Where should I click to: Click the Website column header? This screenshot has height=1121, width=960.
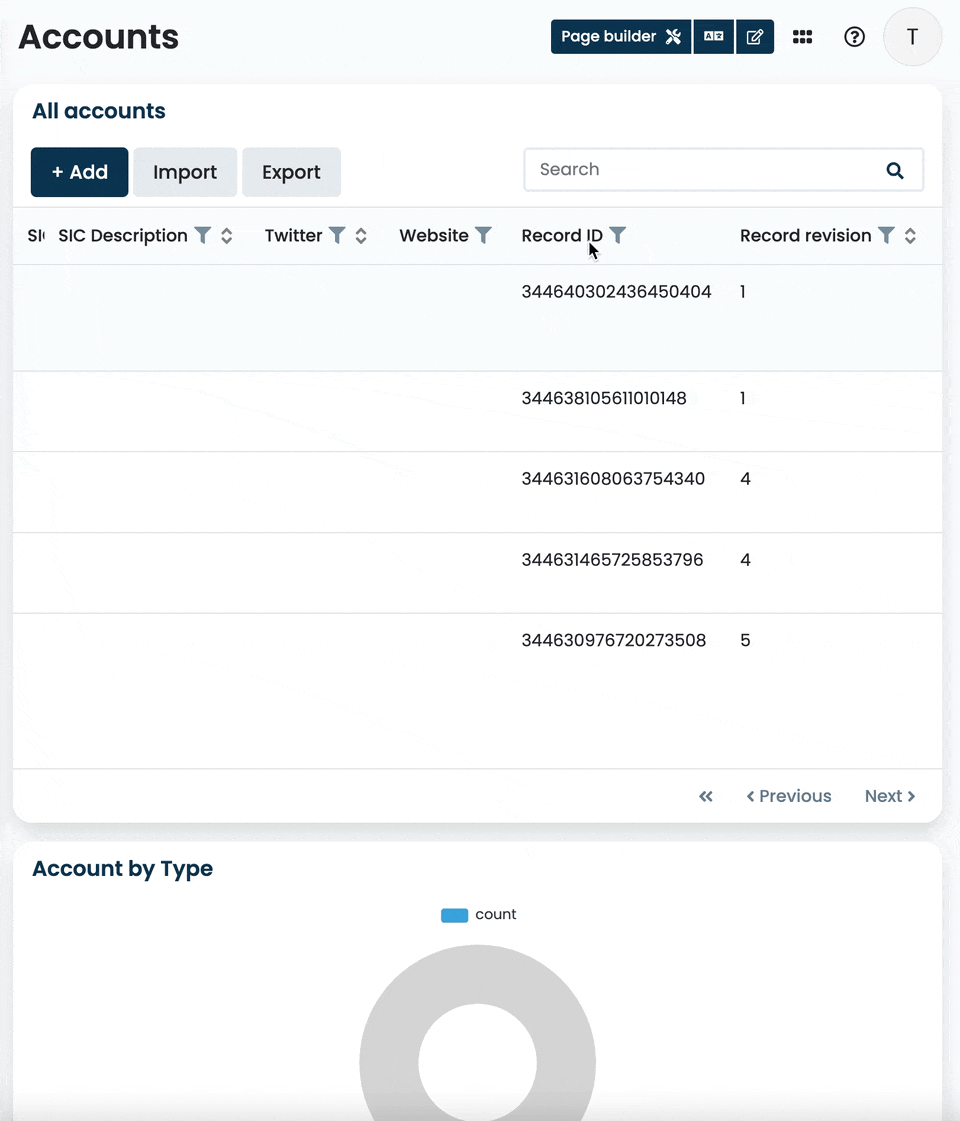click(x=434, y=235)
